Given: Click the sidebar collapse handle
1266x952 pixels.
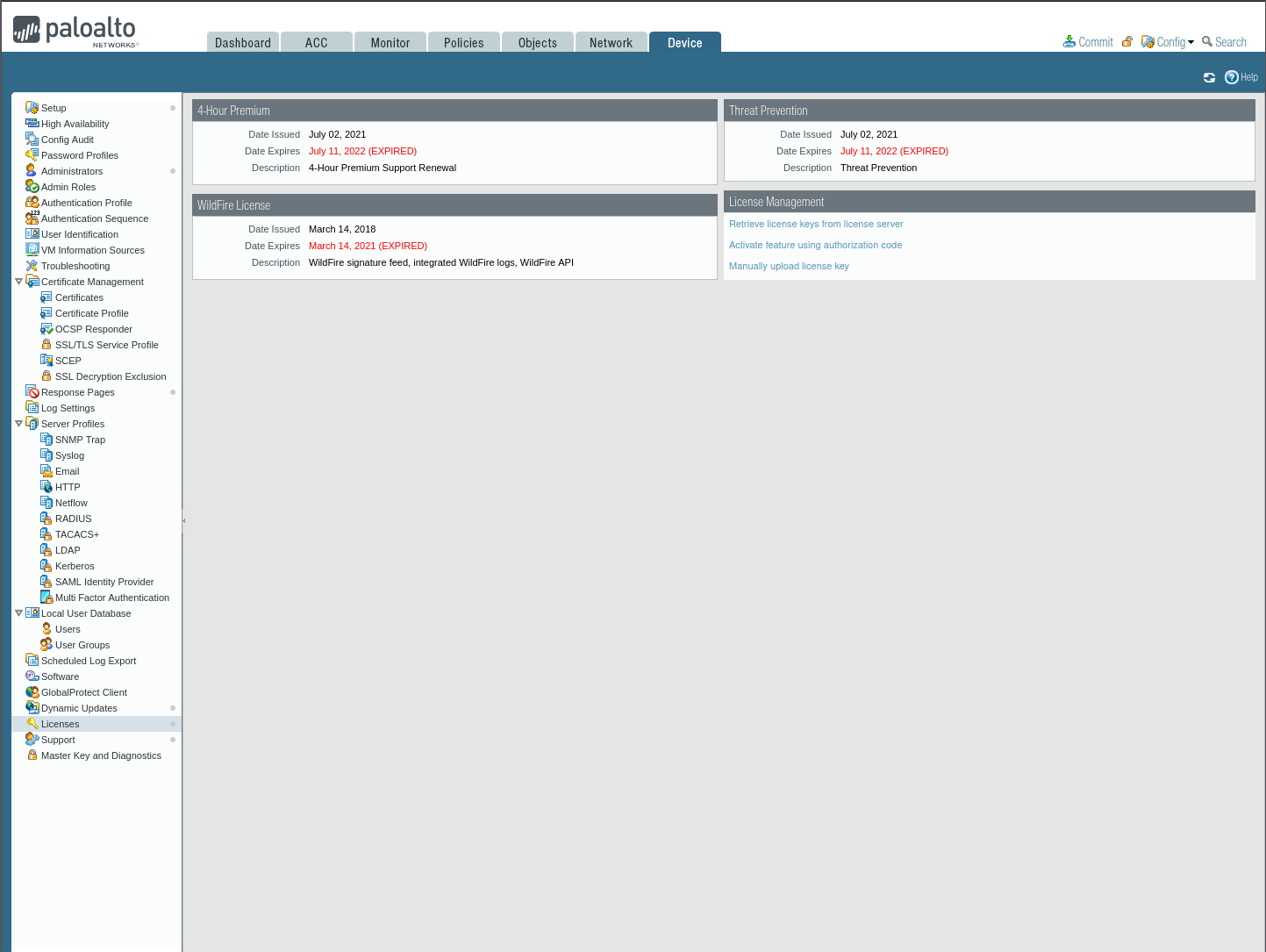Looking at the screenshot, I should pyautogui.click(x=183, y=520).
